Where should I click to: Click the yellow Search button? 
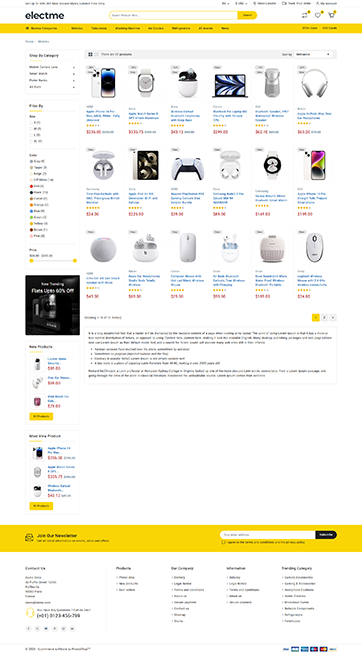(247, 15)
